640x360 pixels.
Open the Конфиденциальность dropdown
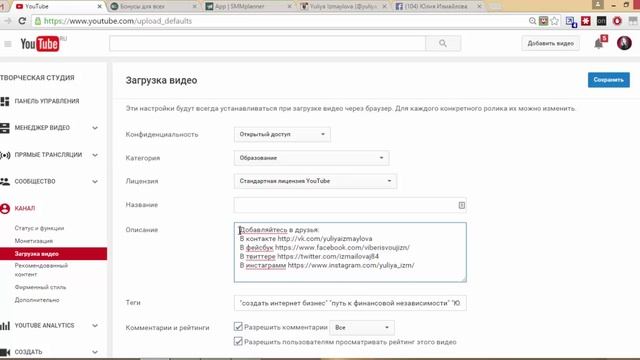pos(282,134)
